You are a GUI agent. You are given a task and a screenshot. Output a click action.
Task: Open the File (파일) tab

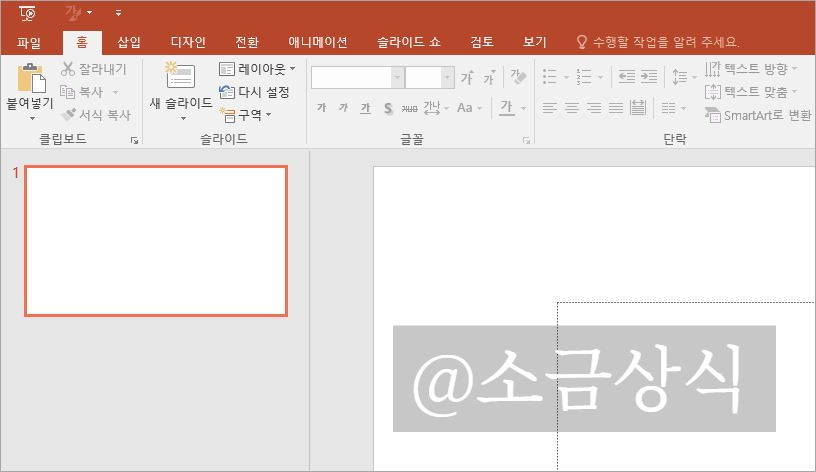pos(29,43)
